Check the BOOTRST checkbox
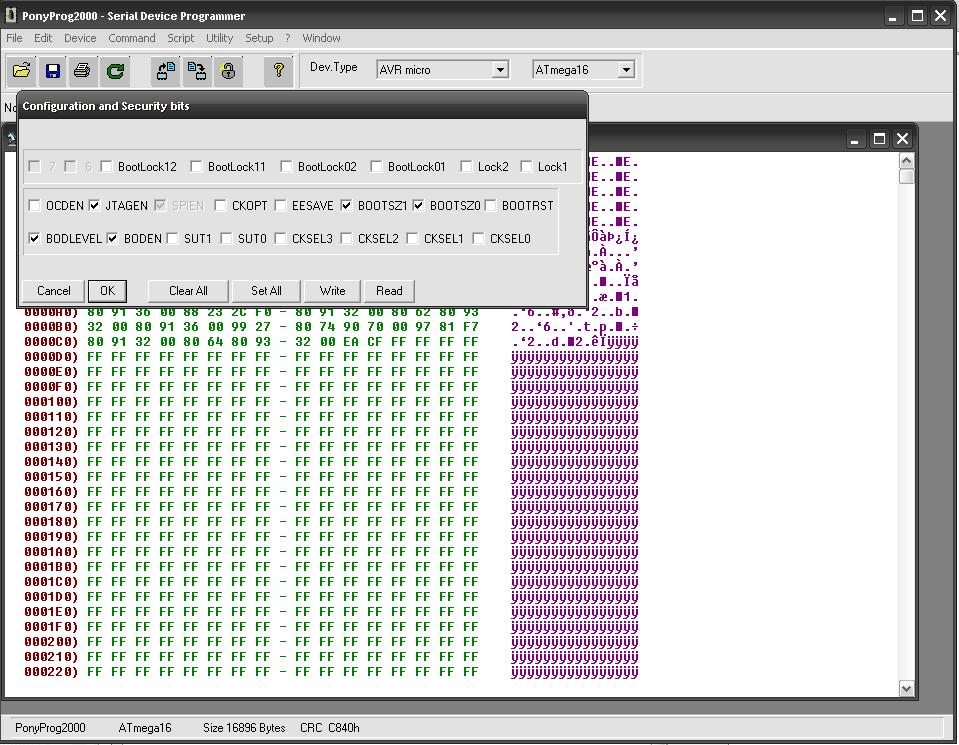Viewport: 959px width, 745px height. coord(490,206)
